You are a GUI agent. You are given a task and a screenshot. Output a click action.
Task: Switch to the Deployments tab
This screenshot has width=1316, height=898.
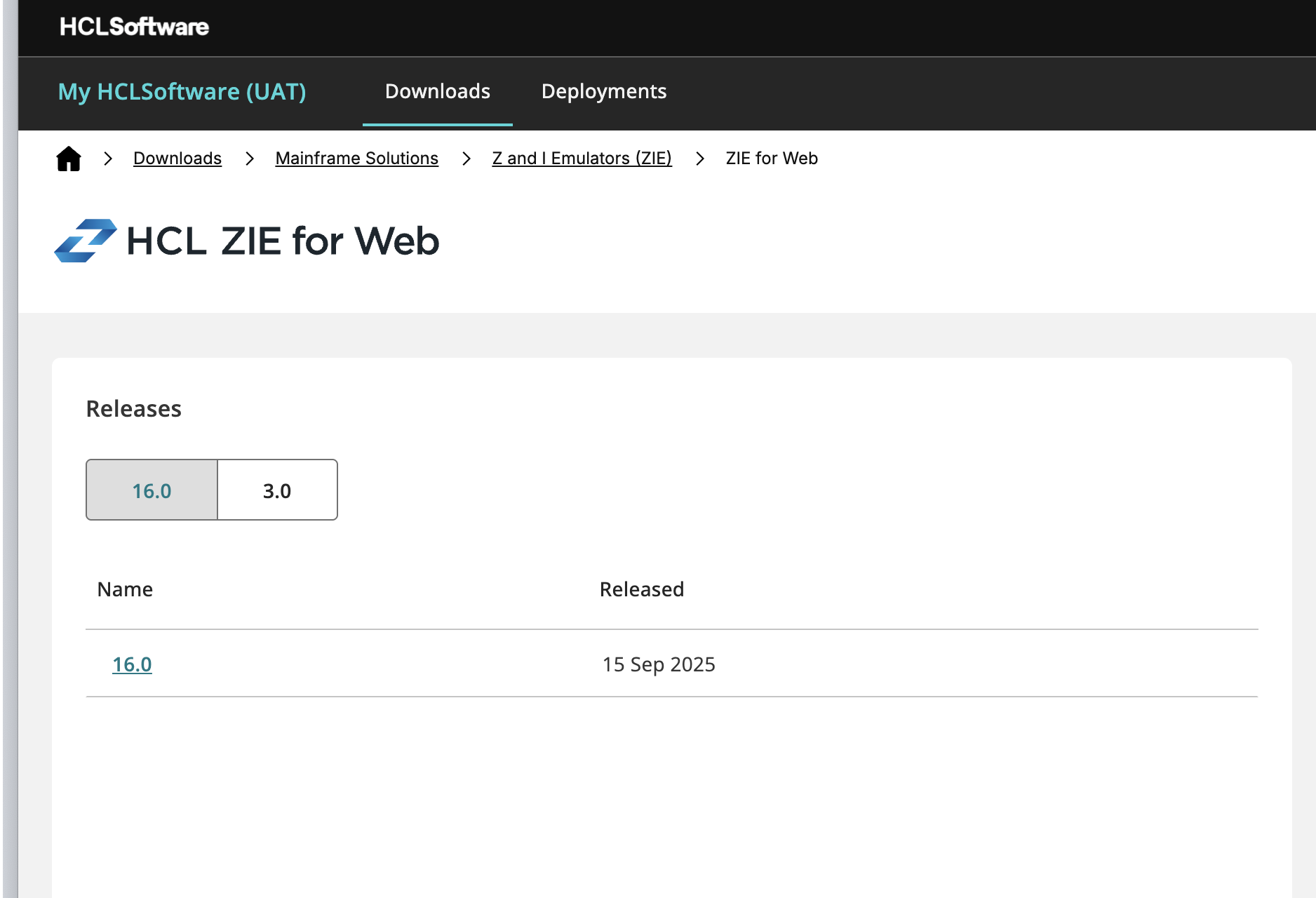tap(604, 91)
